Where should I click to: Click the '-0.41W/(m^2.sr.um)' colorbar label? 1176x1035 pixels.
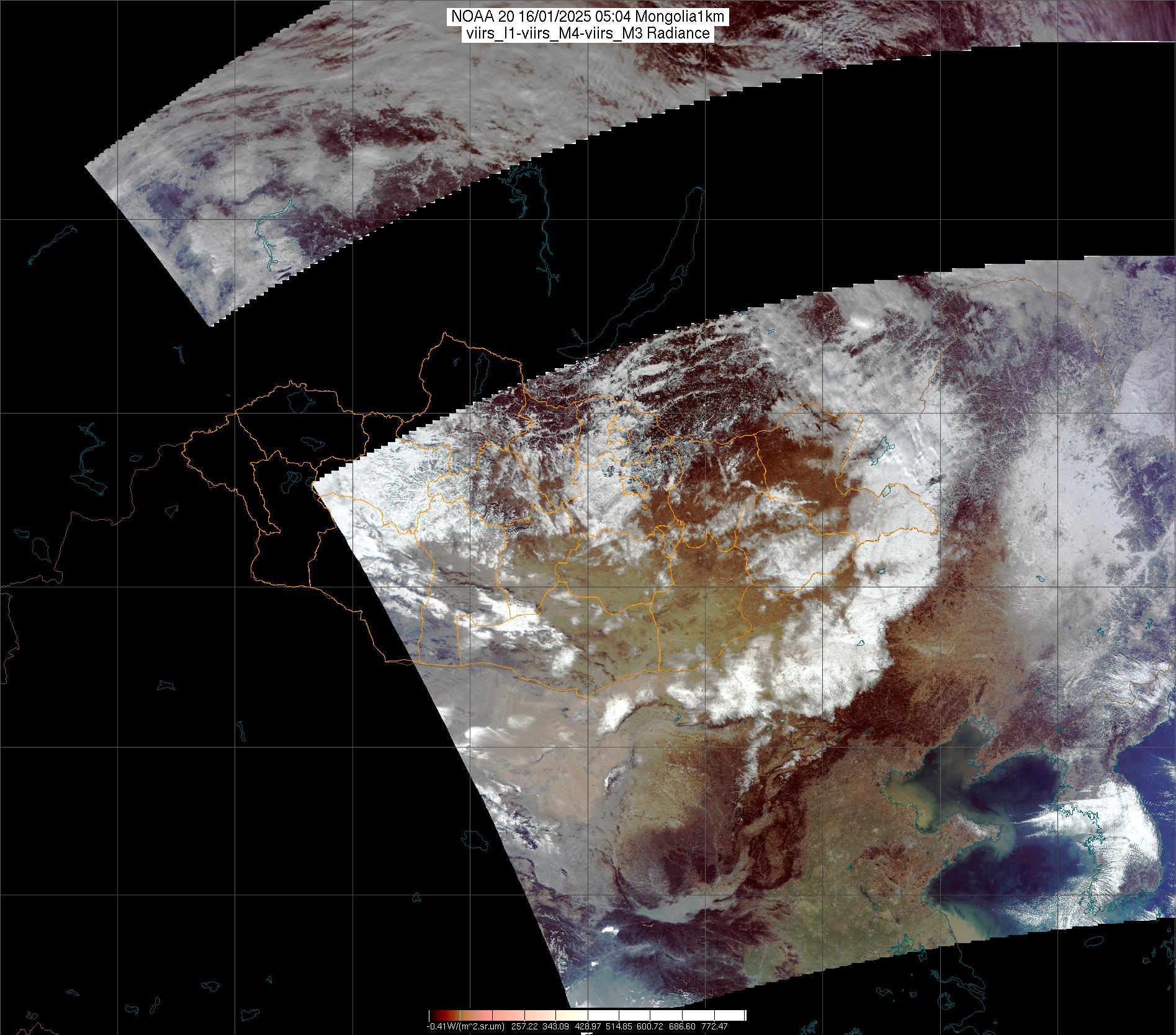465,1026
